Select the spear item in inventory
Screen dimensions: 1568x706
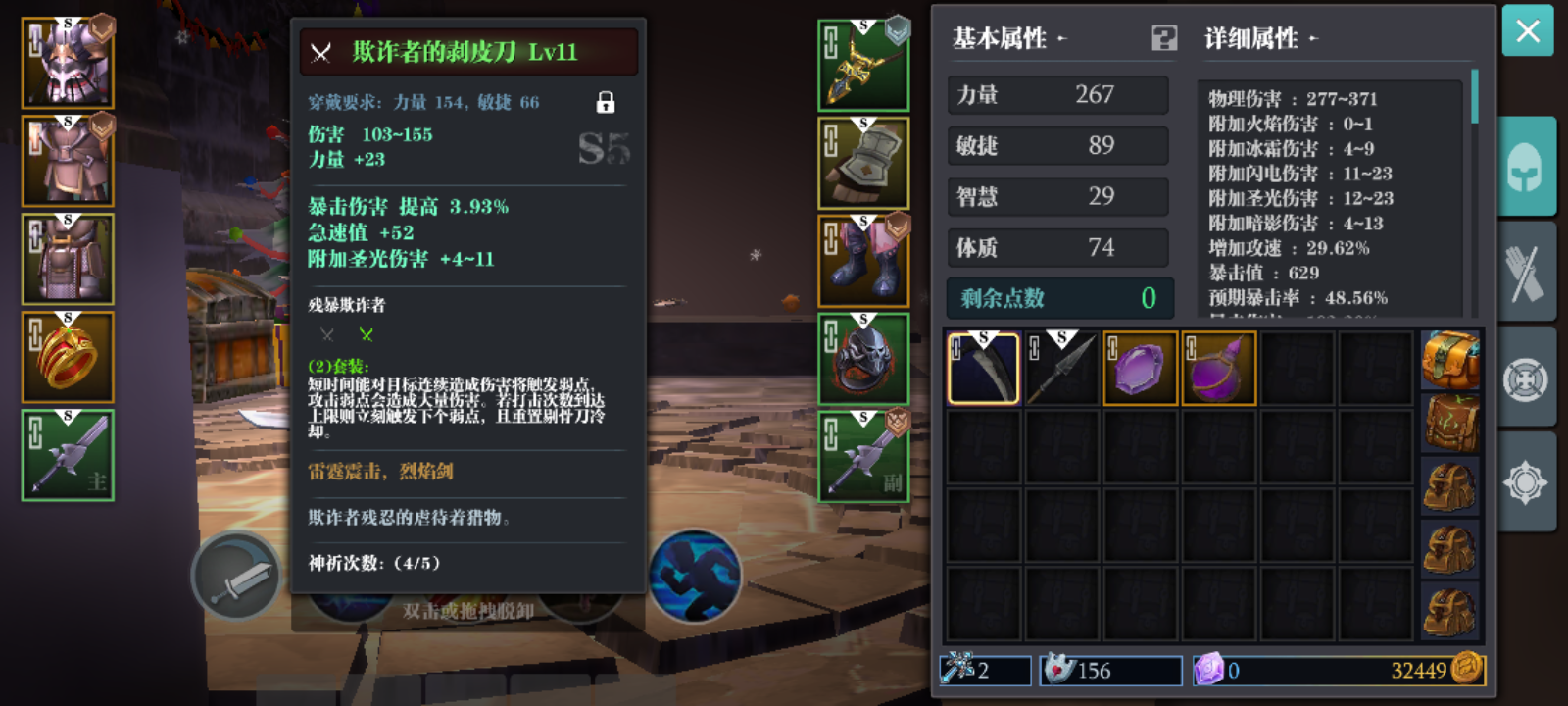pos(1062,369)
